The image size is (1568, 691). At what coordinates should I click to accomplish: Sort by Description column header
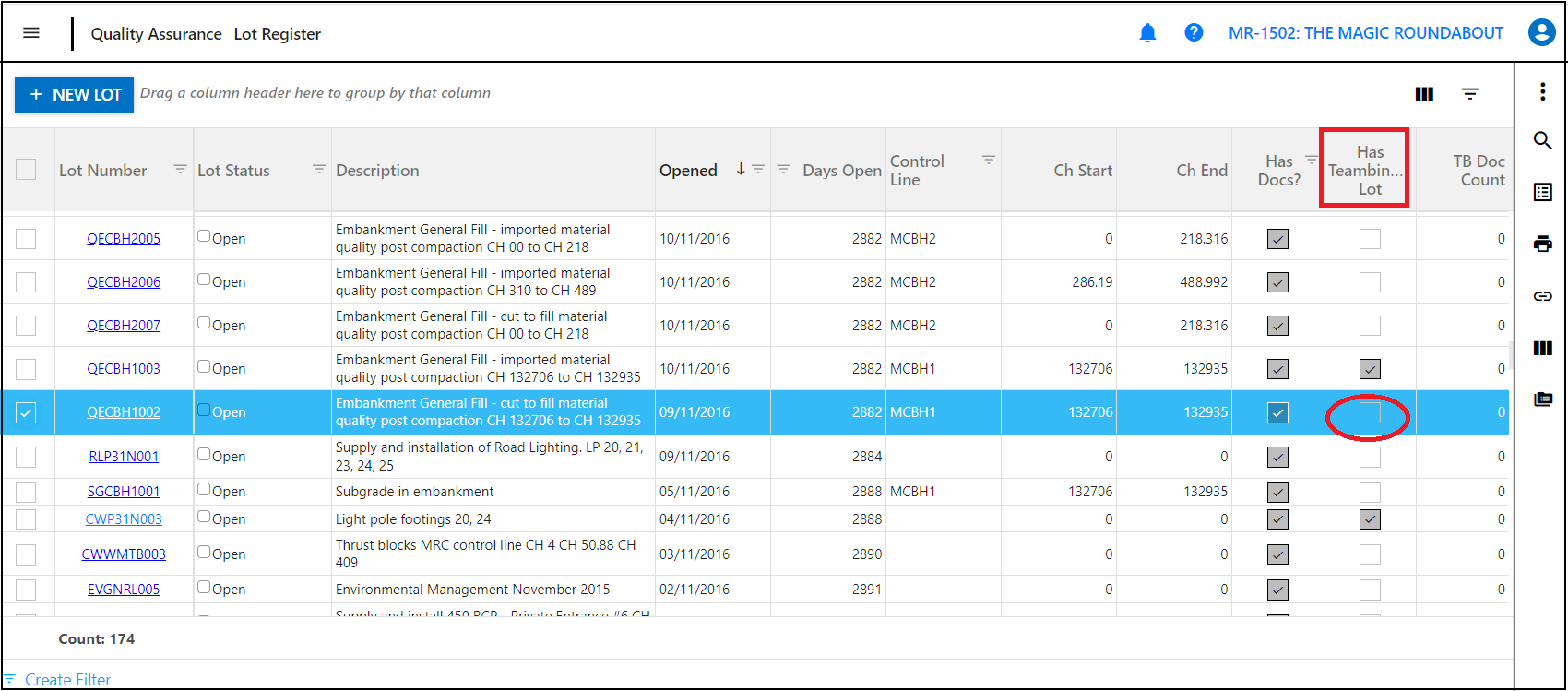click(x=377, y=170)
